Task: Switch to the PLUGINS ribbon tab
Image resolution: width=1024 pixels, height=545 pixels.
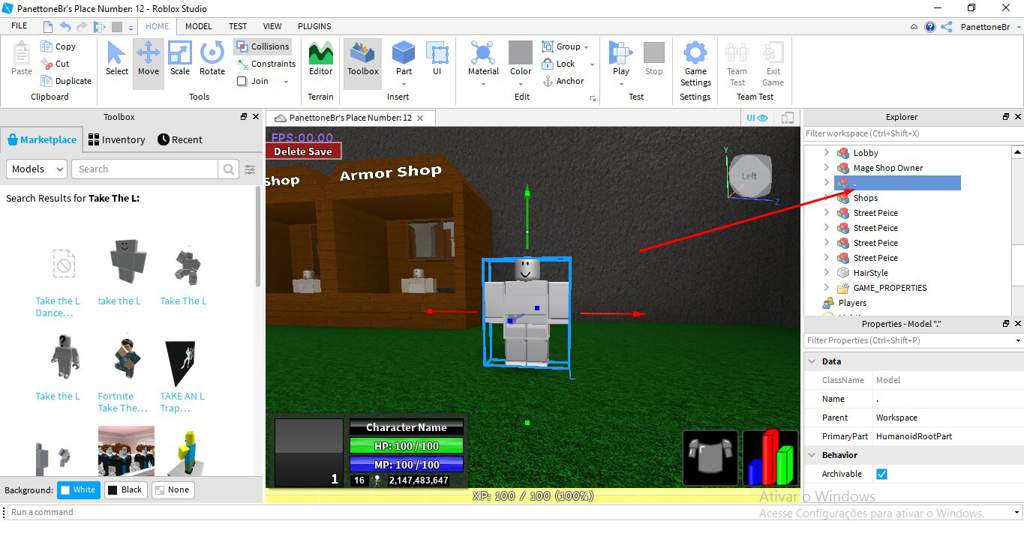Action: (x=314, y=26)
